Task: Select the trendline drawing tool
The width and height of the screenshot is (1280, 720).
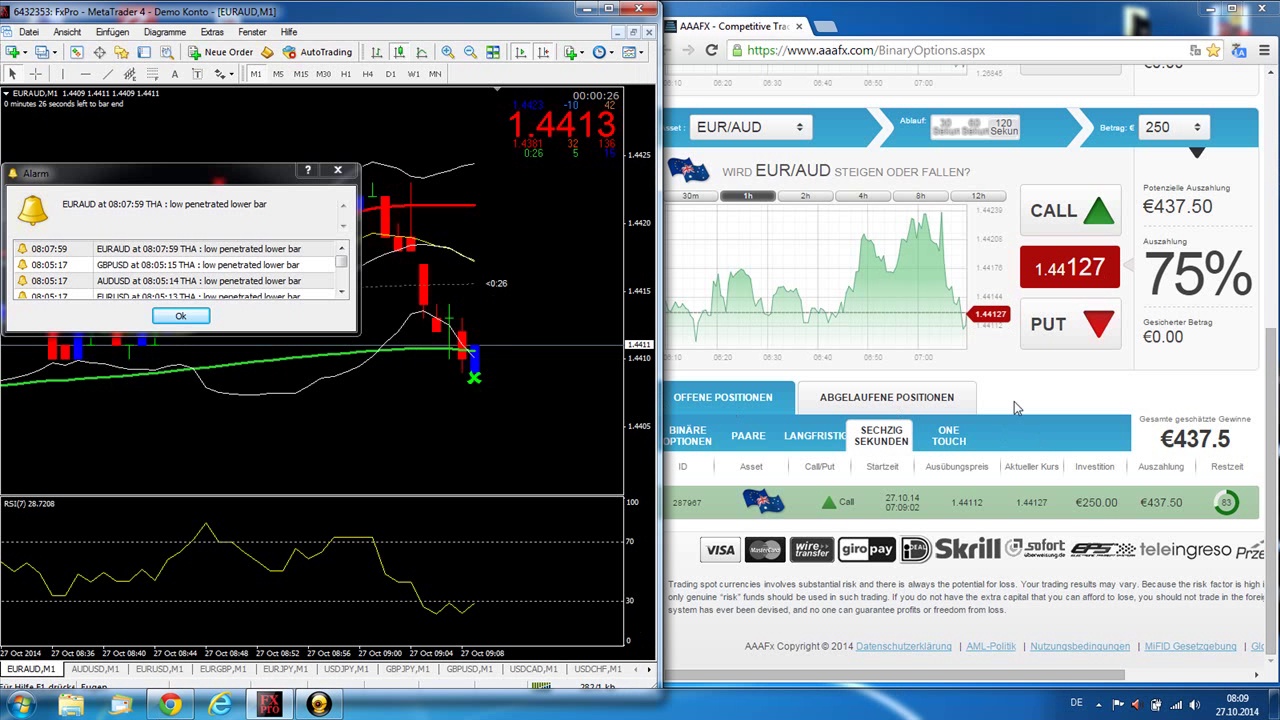Action: click(107, 74)
